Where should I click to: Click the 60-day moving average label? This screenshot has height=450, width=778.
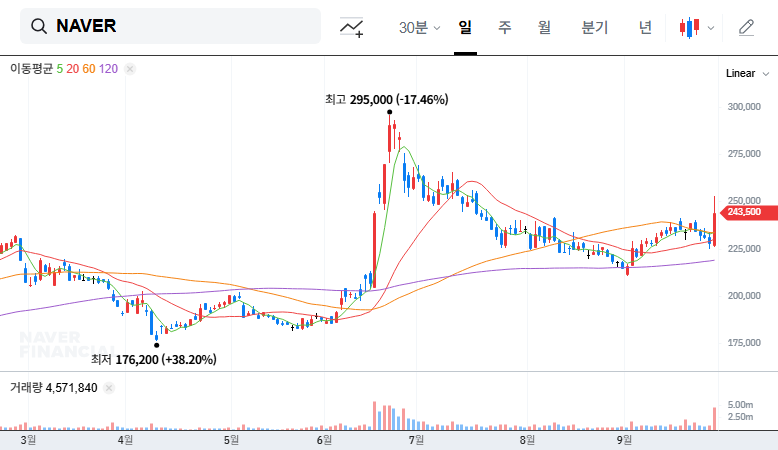tap(89, 69)
